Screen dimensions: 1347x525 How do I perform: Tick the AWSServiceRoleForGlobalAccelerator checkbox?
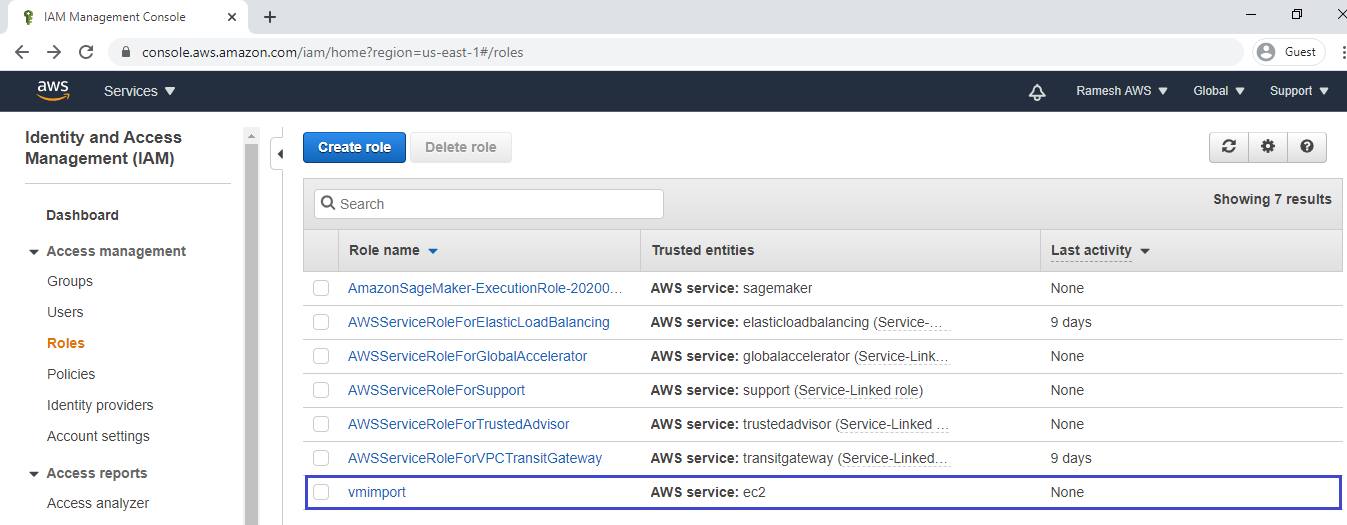[321, 356]
